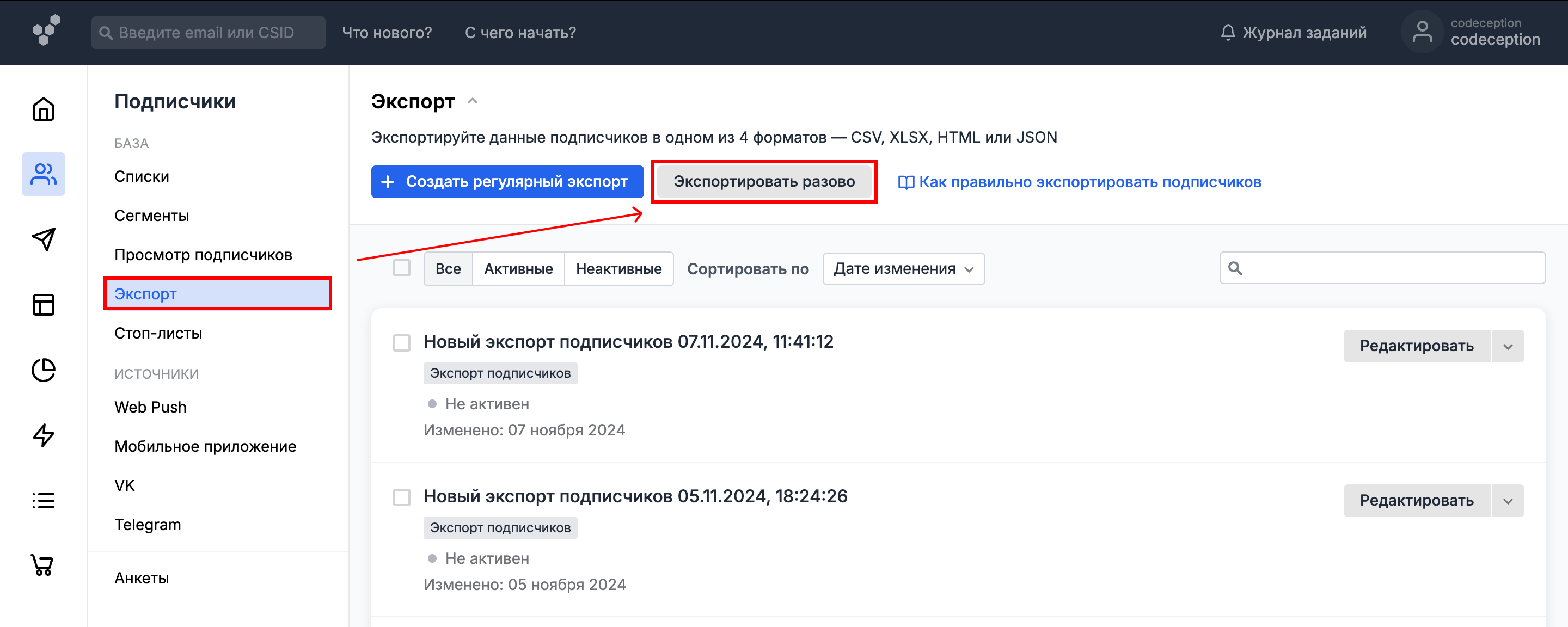The image size is (1568, 627).
Task: Open the list icon in sidebar
Action: (43, 500)
